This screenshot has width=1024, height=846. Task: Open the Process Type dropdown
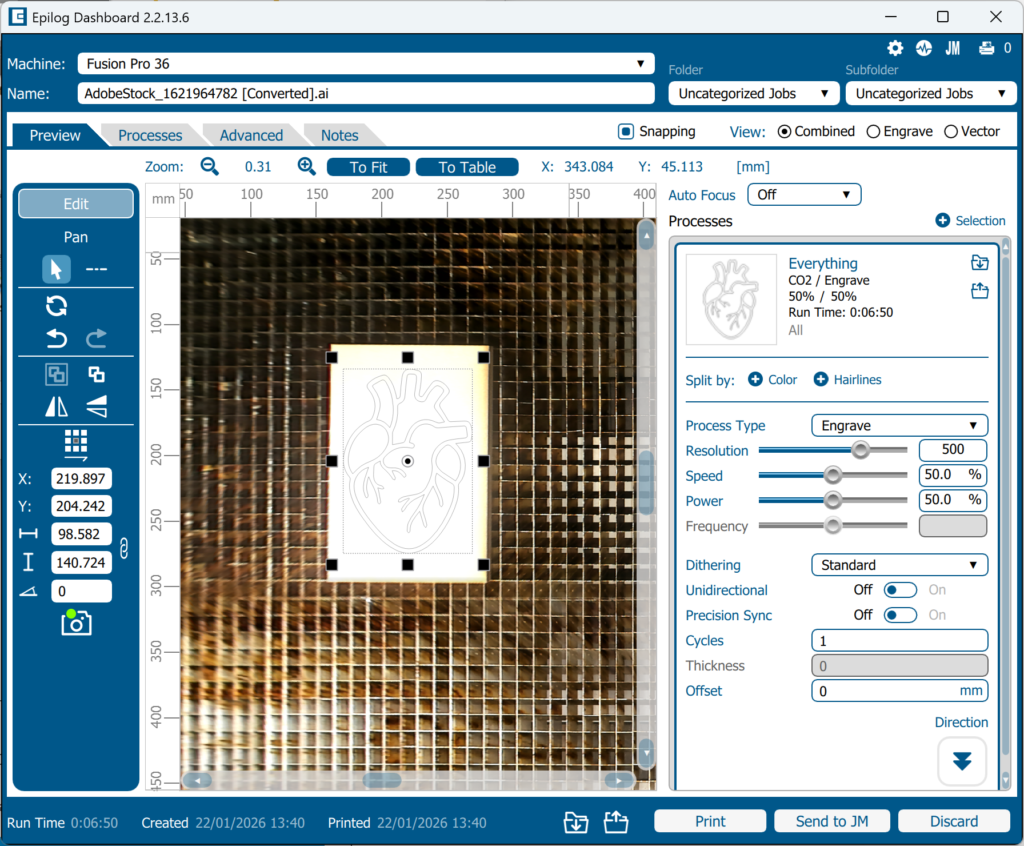tap(899, 425)
